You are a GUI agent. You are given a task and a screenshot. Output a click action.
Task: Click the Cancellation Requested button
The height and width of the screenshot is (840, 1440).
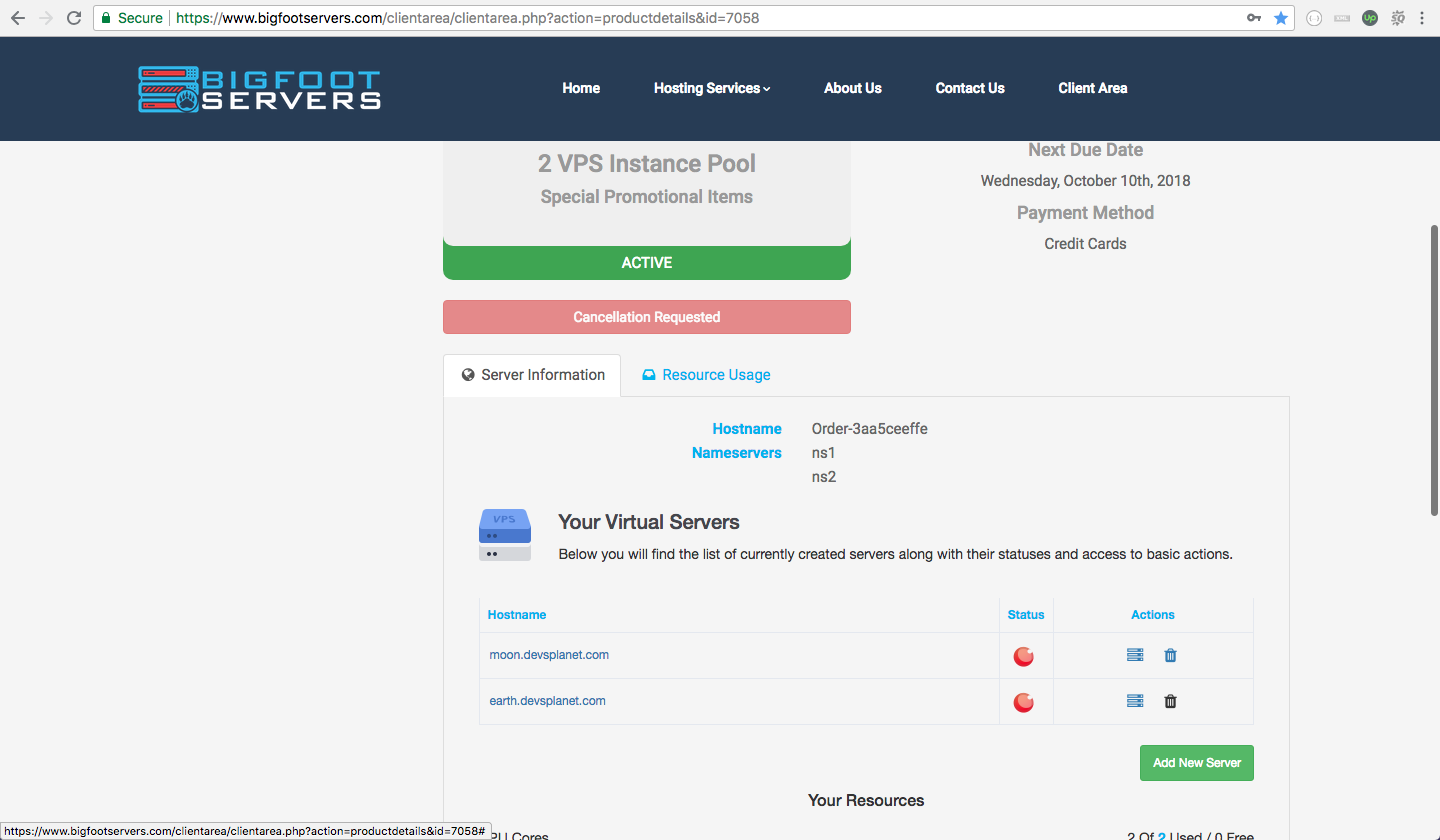pos(647,317)
